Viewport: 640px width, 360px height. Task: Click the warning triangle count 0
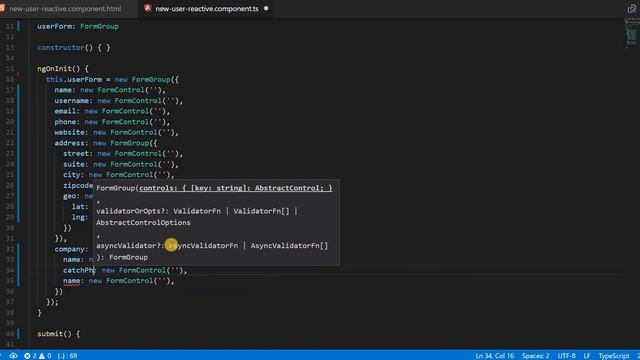(x=45, y=356)
